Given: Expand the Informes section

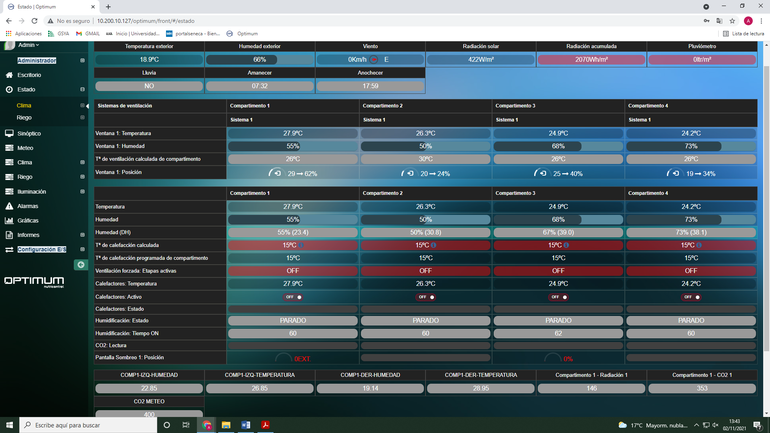Looking at the screenshot, I should pyautogui.click(x=82, y=235).
